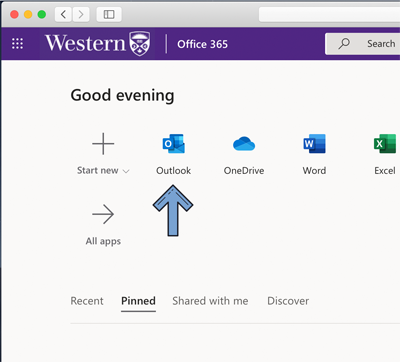Open the Shared with me tab
Image resolution: width=400 pixels, height=362 pixels.
coord(210,301)
